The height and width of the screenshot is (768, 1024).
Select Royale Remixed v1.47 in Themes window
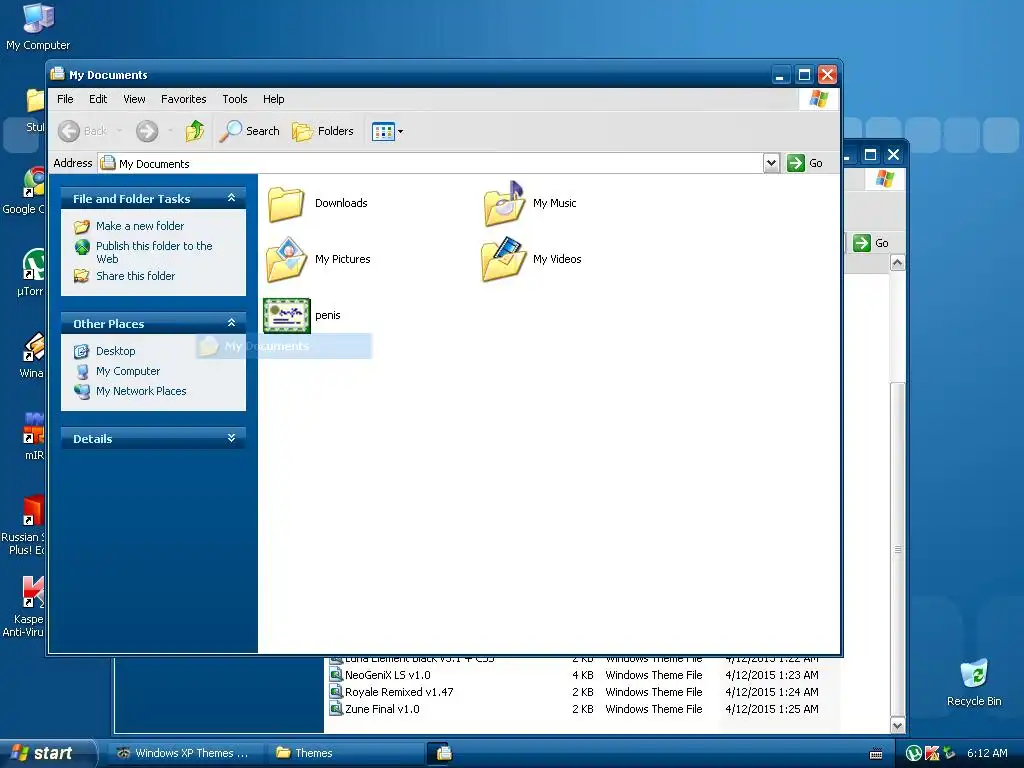click(x=398, y=692)
